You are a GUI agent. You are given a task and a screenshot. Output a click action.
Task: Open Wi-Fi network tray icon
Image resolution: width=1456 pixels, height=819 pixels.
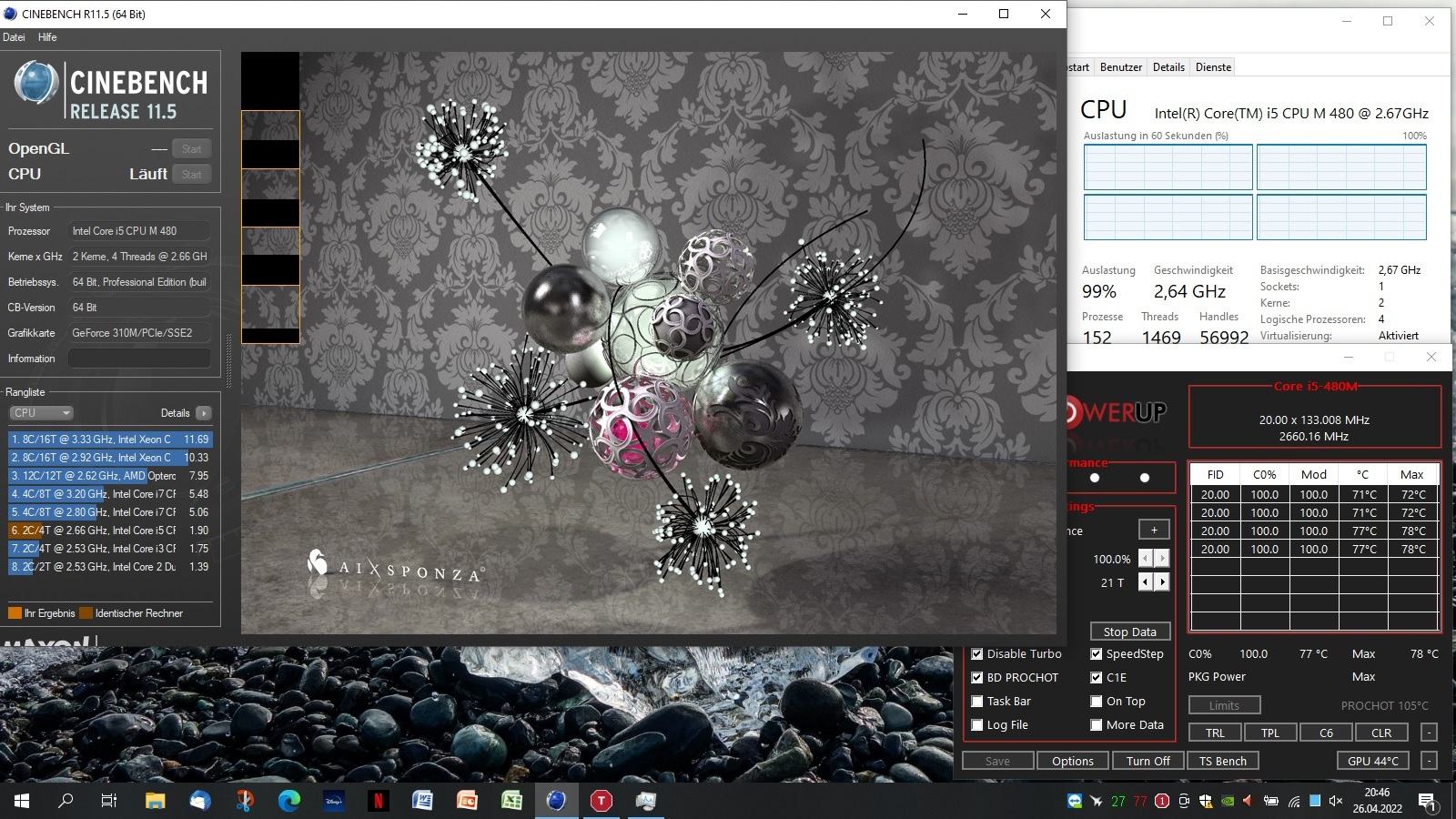[1293, 801]
